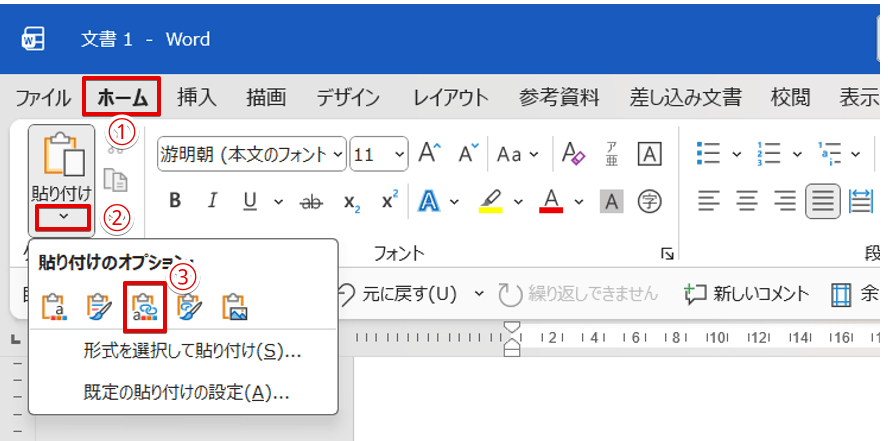888x441 pixels.
Task: Apply text effects with outlined blue A
Action: pos(430,200)
